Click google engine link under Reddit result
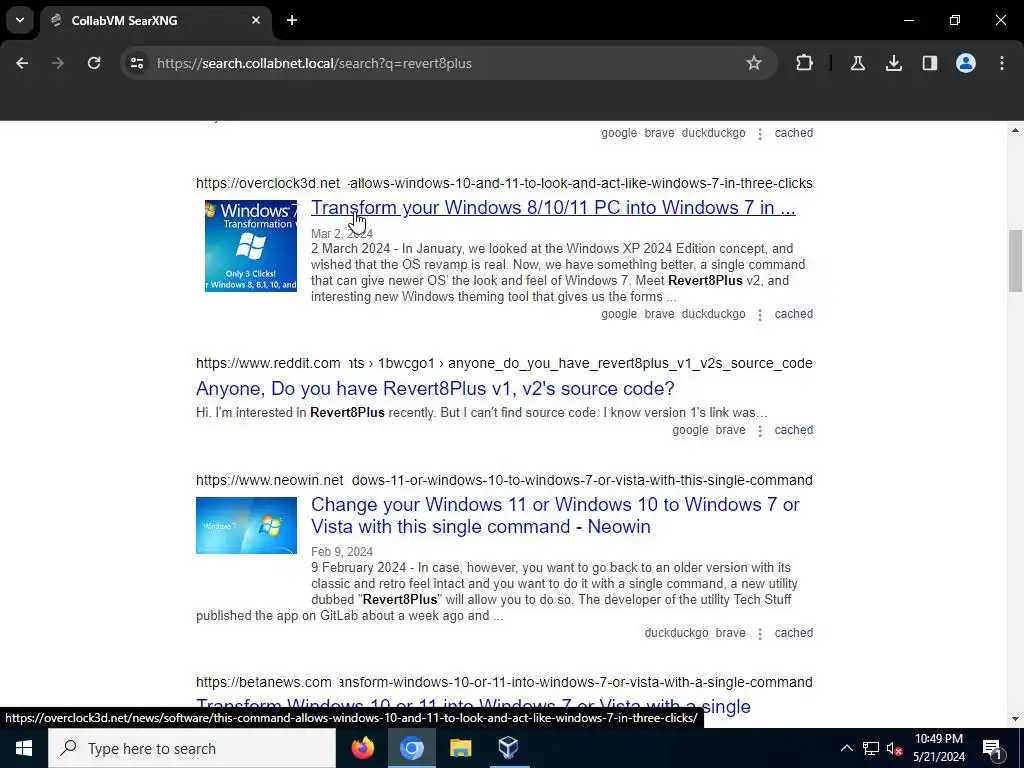 tap(690, 430)
